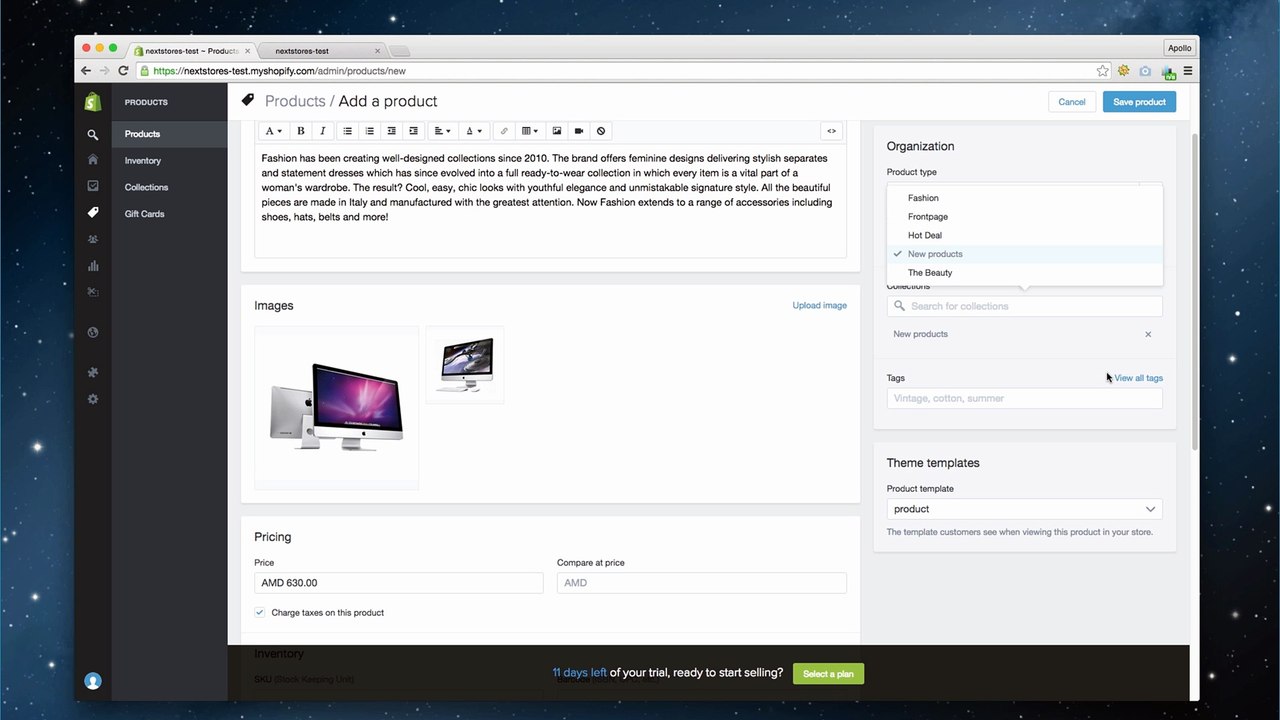Image resolution: width=1280 pixels, height=720 pixels.
Task: Toggle italic formatting in the description editor
Action: 322,131
